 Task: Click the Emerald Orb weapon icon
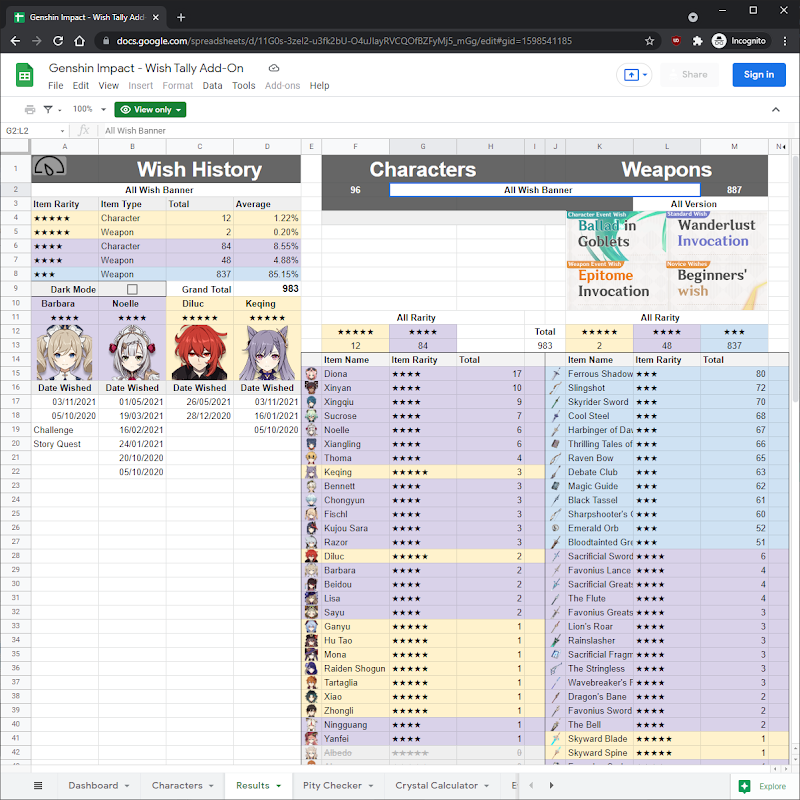click(556, 528)
